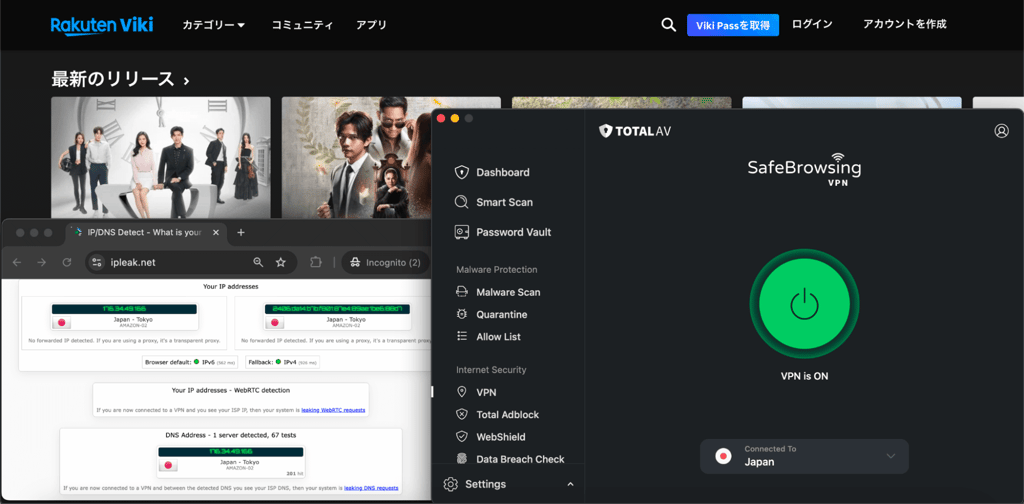Viewport: 1024px width, 504px height.
Task: Open the browser zoom magnifier icon
Action: pyautogui.click(x=258, y=262)
